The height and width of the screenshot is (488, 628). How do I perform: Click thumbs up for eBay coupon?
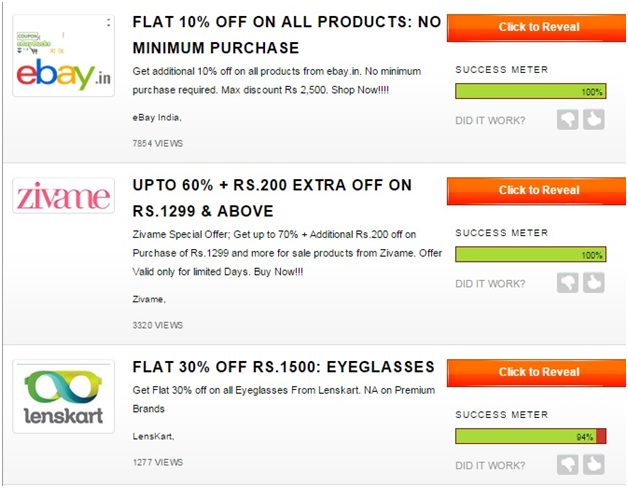click(594, 119)
